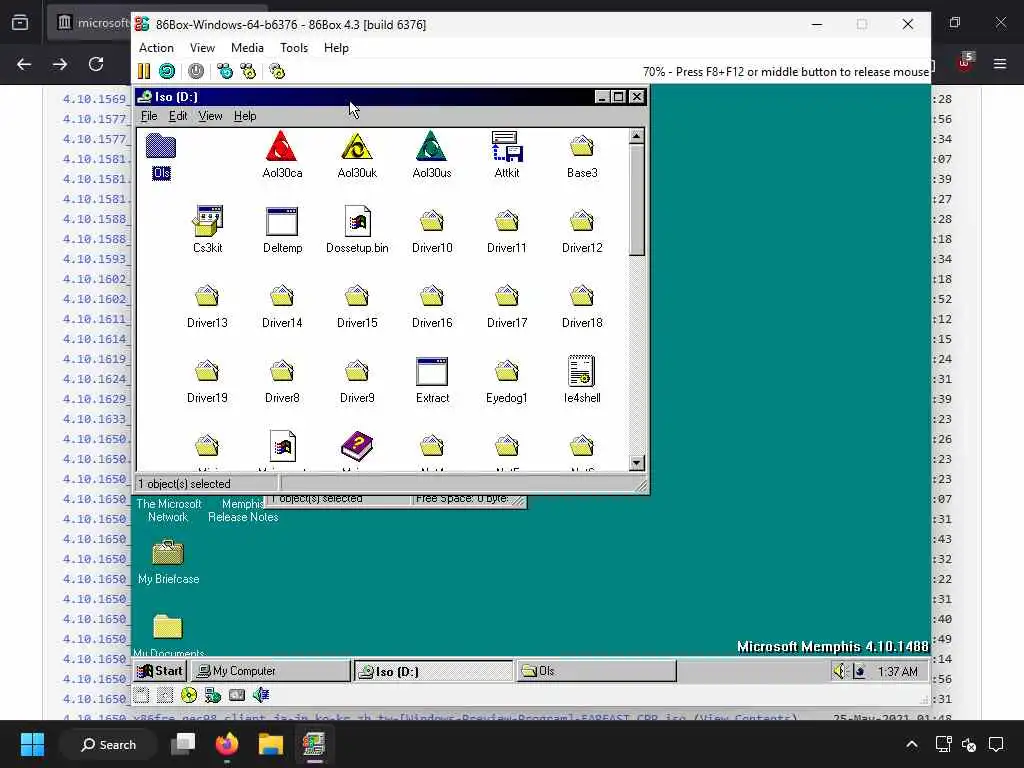The height and width of the screenshot is (768, 1024).
Task: Open the View menu in Iso (D:) window
Action: click(210, 116)
